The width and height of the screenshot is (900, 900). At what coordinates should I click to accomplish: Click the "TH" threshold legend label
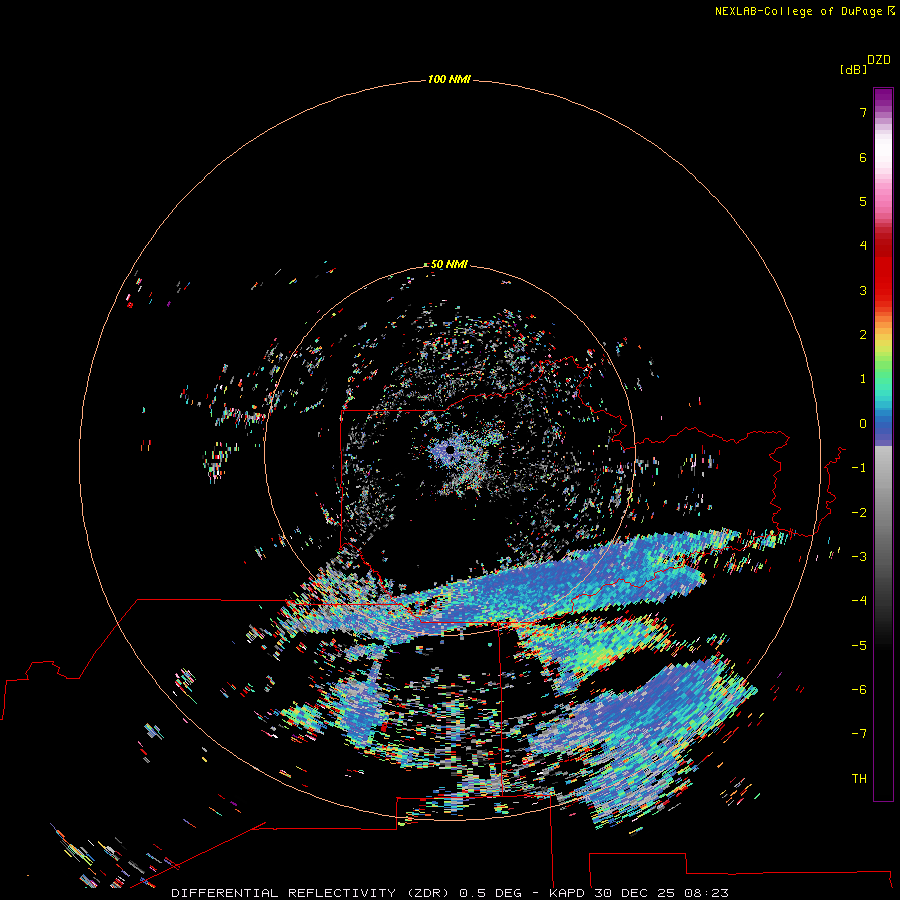point(859,779)
